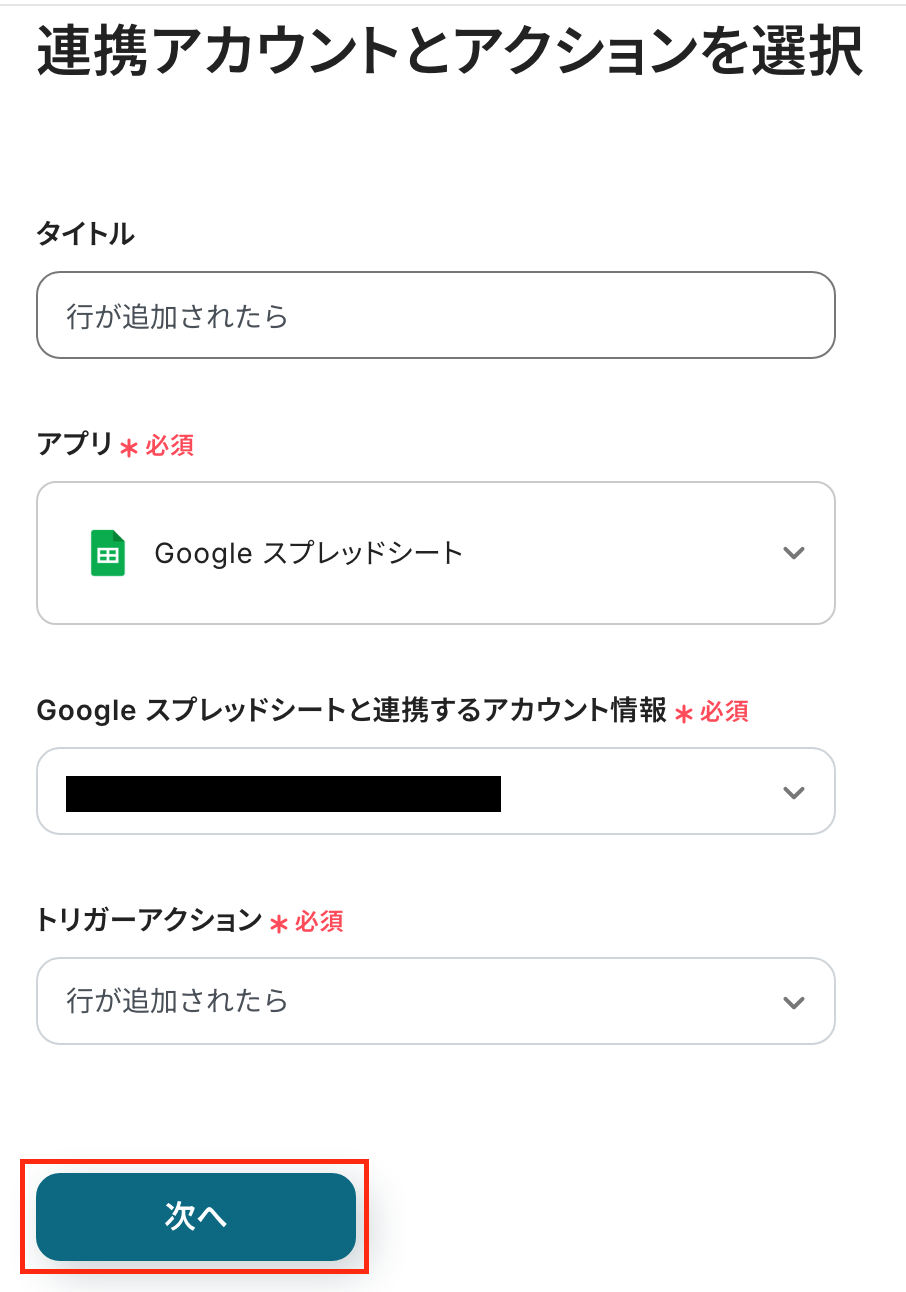Click the red asterisk beside トリガーアクション
The image size is (906, 1292).
pos(279,924)
